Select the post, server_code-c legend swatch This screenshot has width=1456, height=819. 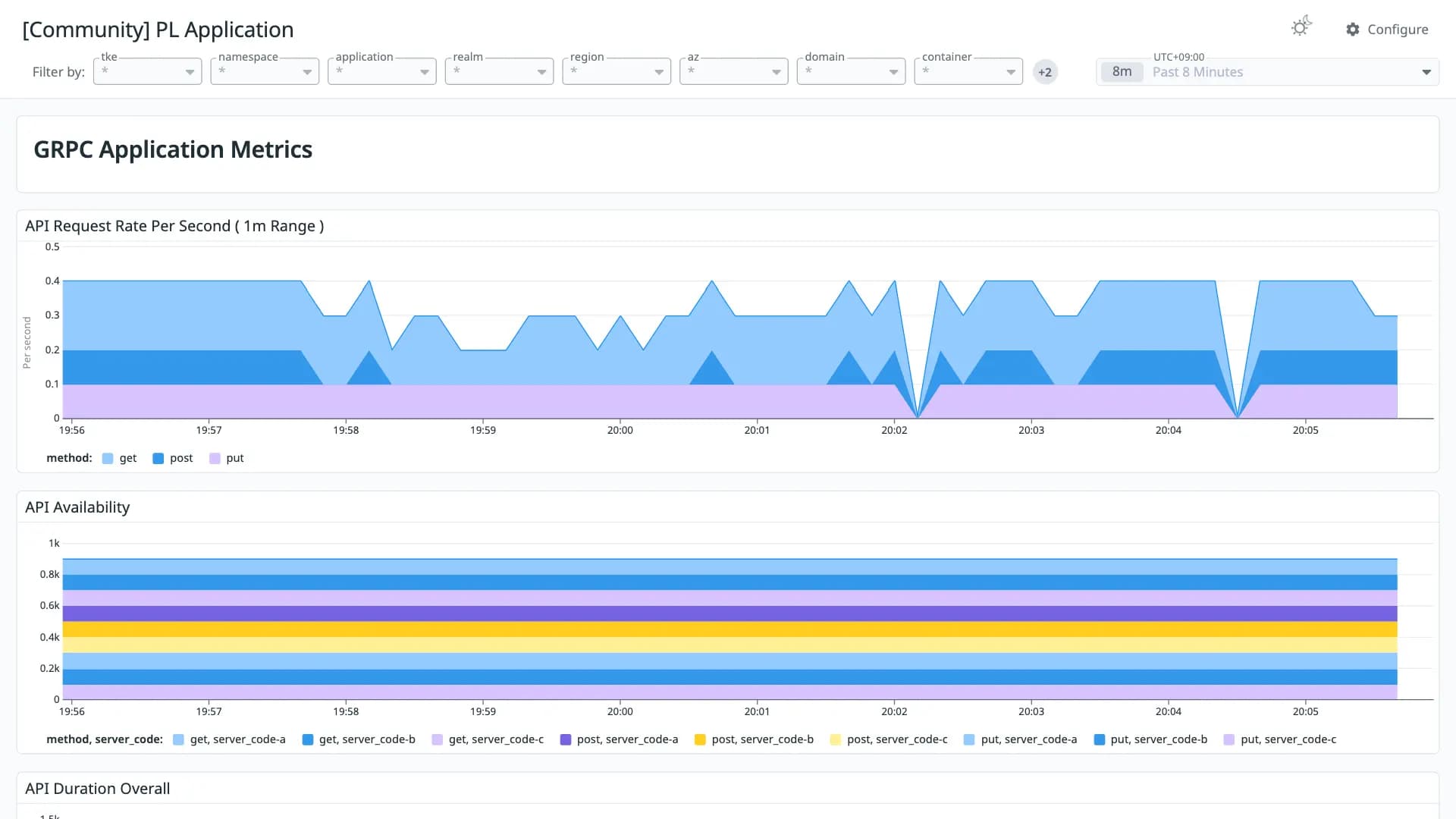pyautogui.click(x=835, y=739)
